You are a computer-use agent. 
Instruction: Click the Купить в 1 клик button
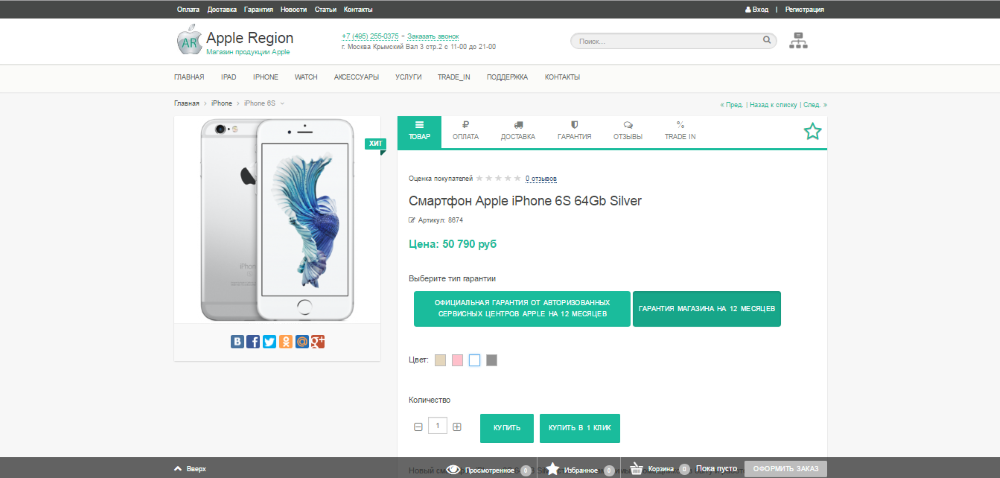click(x=580, y=427)
